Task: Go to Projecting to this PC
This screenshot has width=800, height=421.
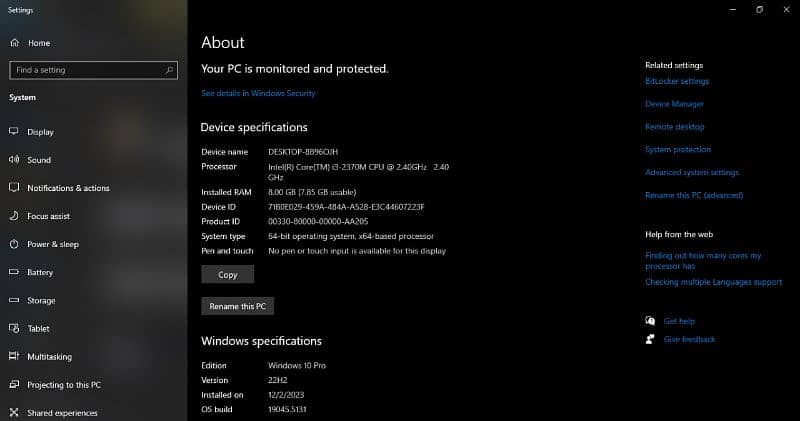Action: tap(63, 385)
